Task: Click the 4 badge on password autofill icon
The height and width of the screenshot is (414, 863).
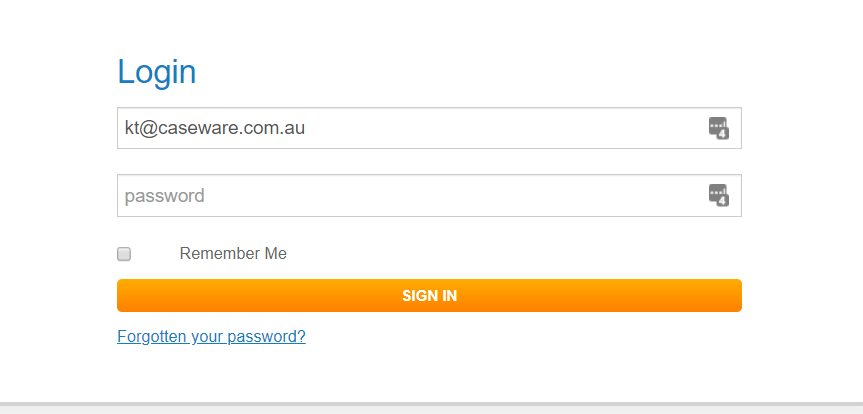Action: tap(723, 201)
